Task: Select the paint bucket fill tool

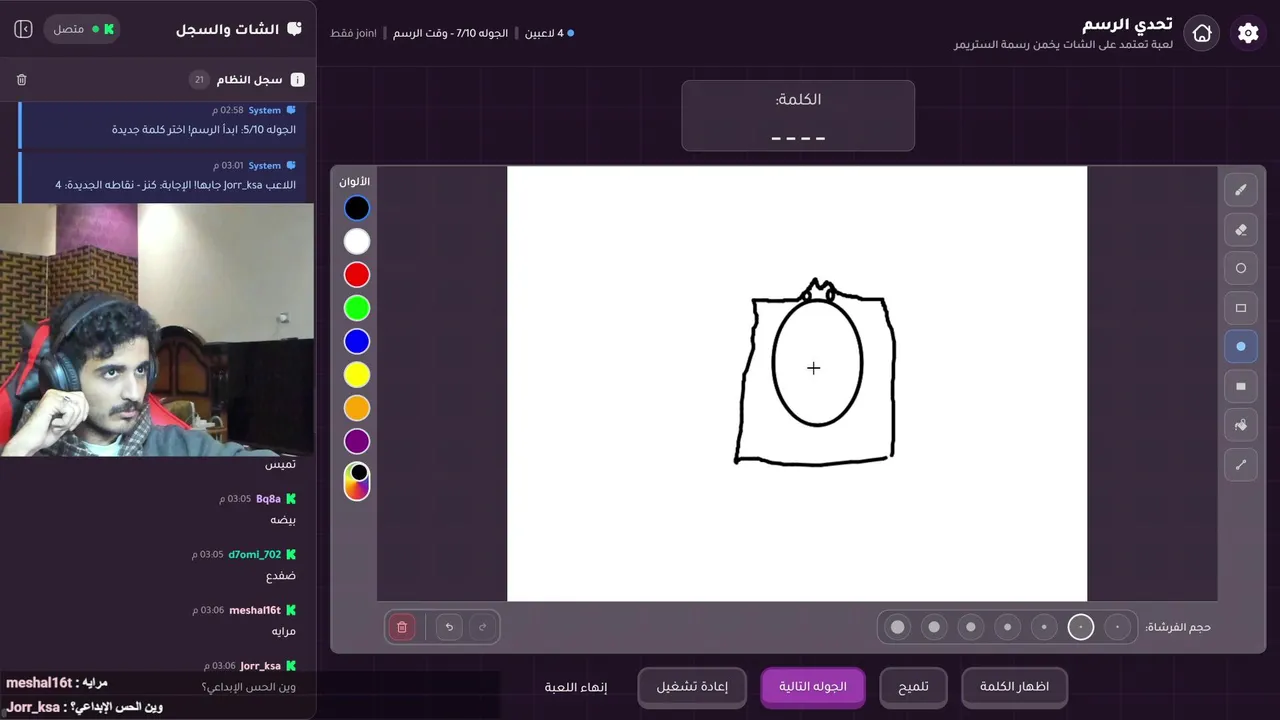Action: coord(1241,425)
